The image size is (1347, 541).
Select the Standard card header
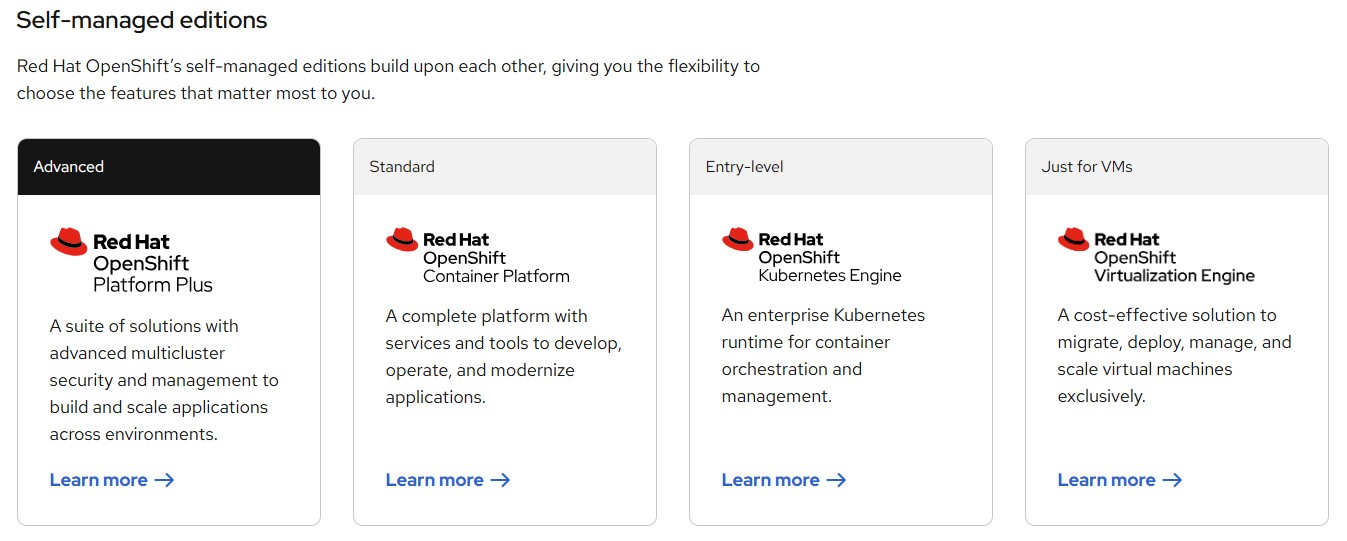pyautogui.click(x=505, y=167)
